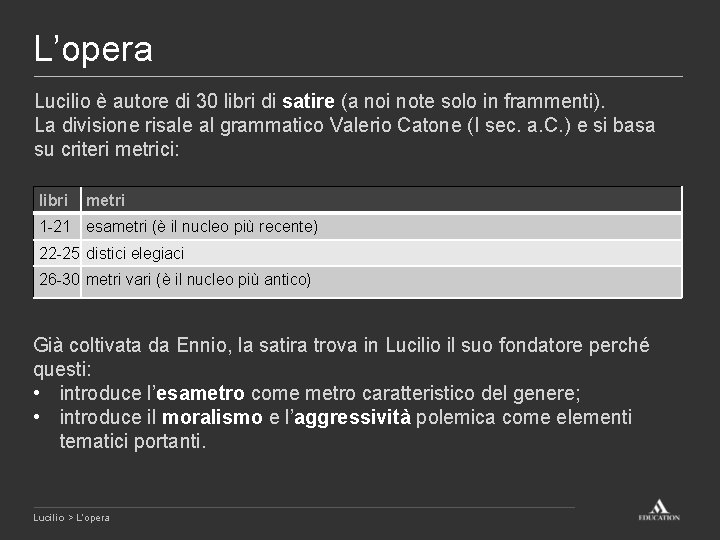
Task: Click the 'distici elegiaci' cell
Action: click(x=382, y=253)
